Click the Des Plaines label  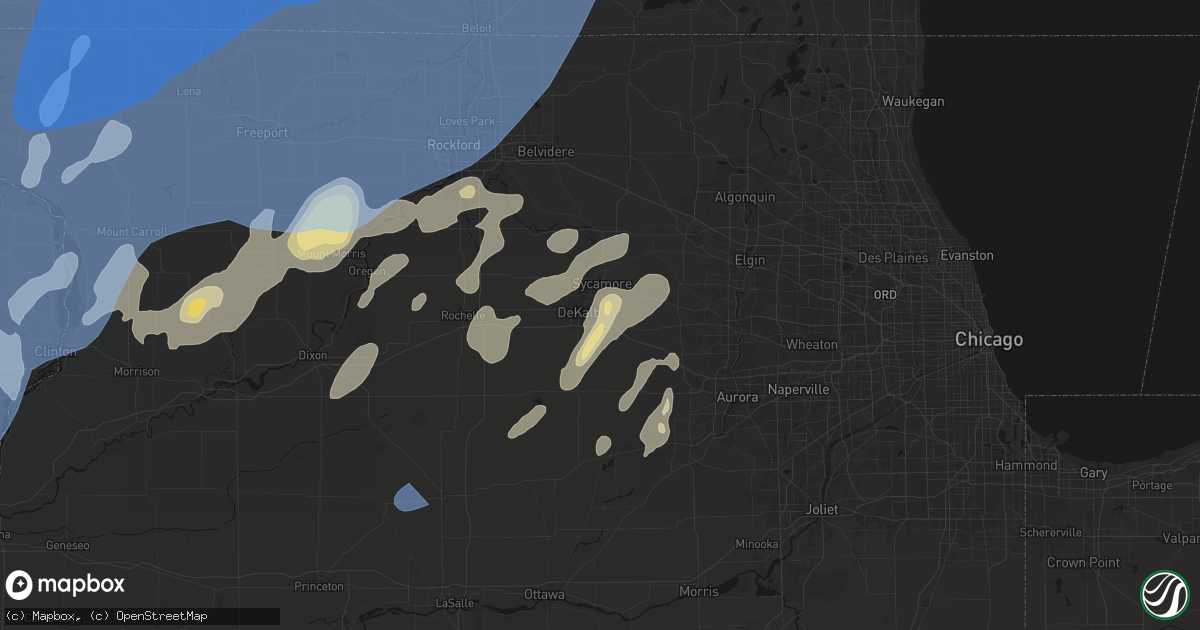click(893, 258)
